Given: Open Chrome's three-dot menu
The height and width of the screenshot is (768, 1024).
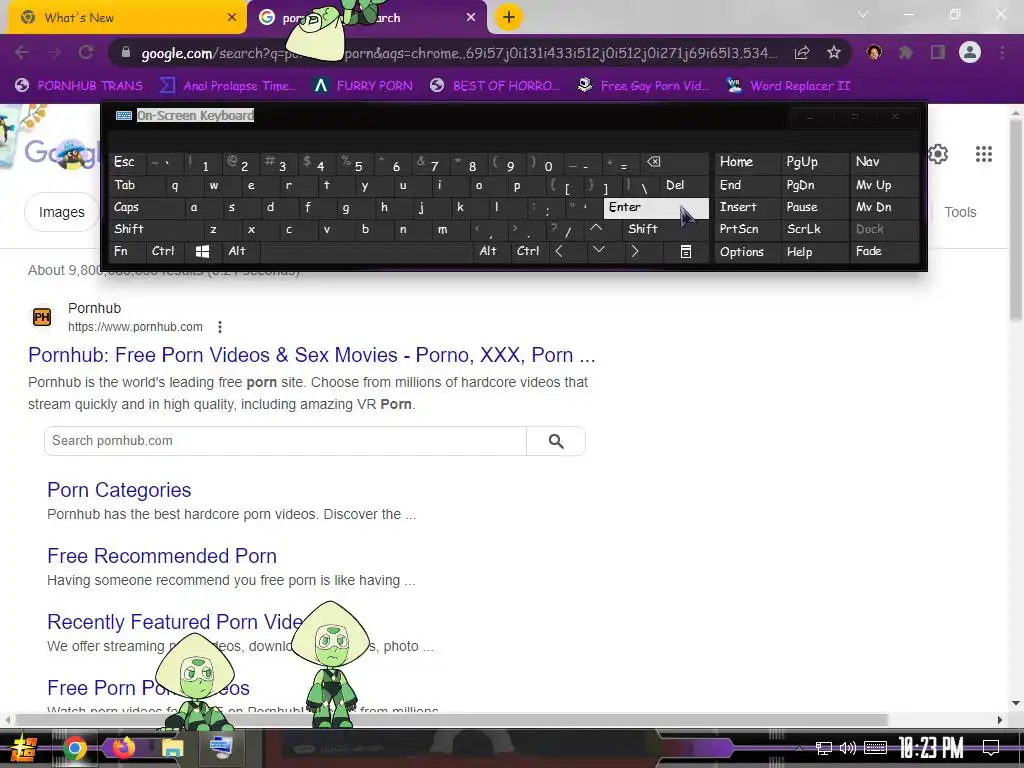Looking at the screenshot, I should [1002, 53].
